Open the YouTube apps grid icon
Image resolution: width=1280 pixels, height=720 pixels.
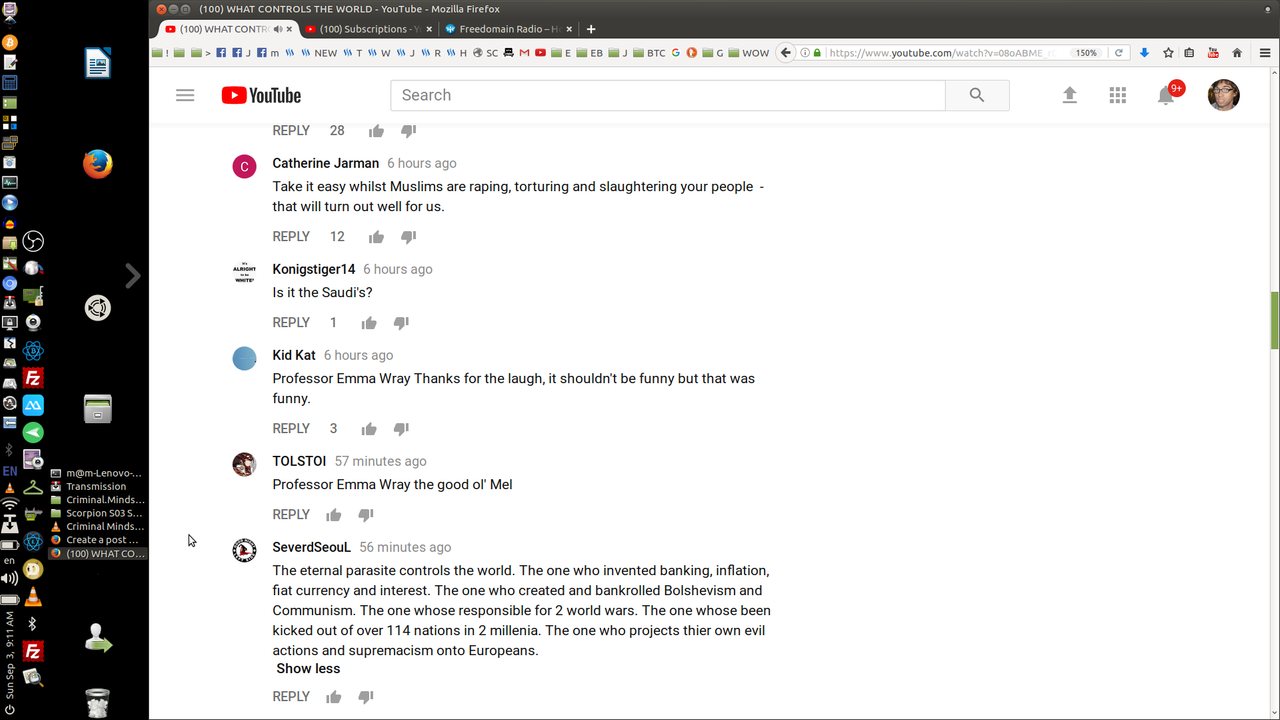pyautogui.click(x=1118, y=95)
